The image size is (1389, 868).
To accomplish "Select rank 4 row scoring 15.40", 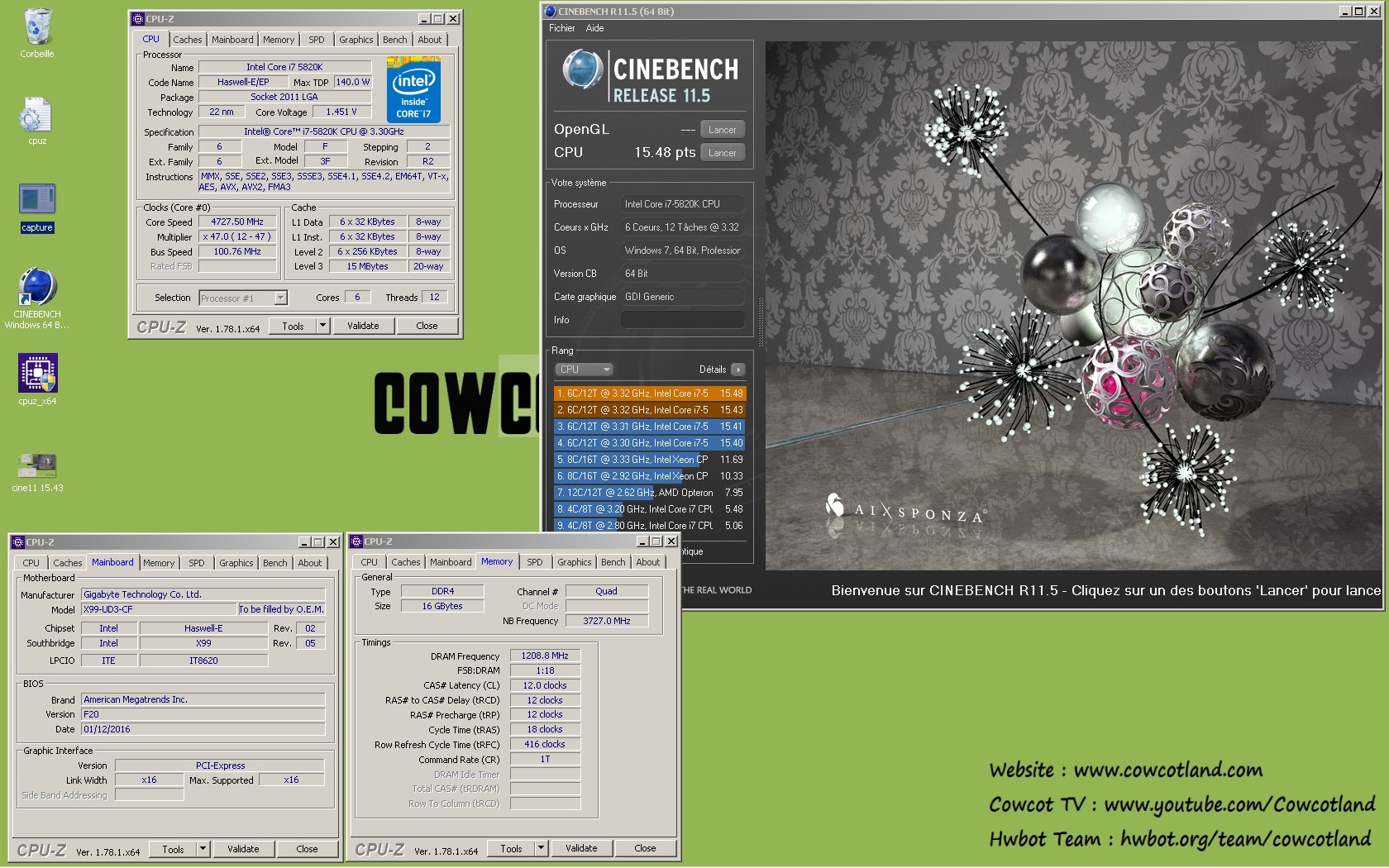I will pos(650,443).
